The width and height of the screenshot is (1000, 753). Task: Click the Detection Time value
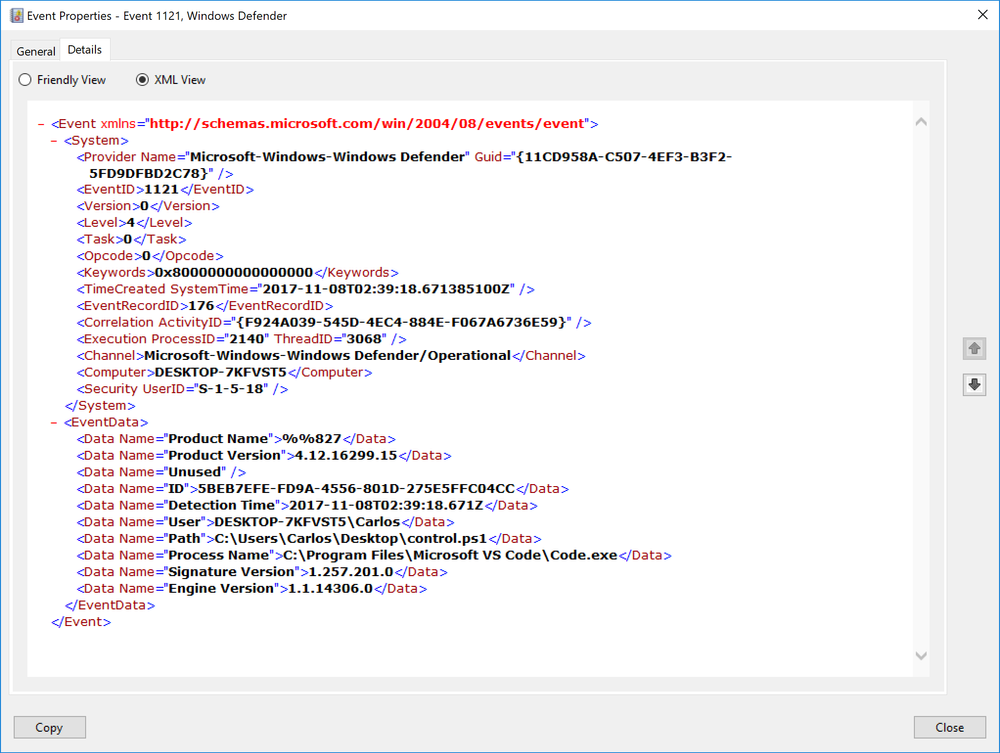tap(386, 506)
